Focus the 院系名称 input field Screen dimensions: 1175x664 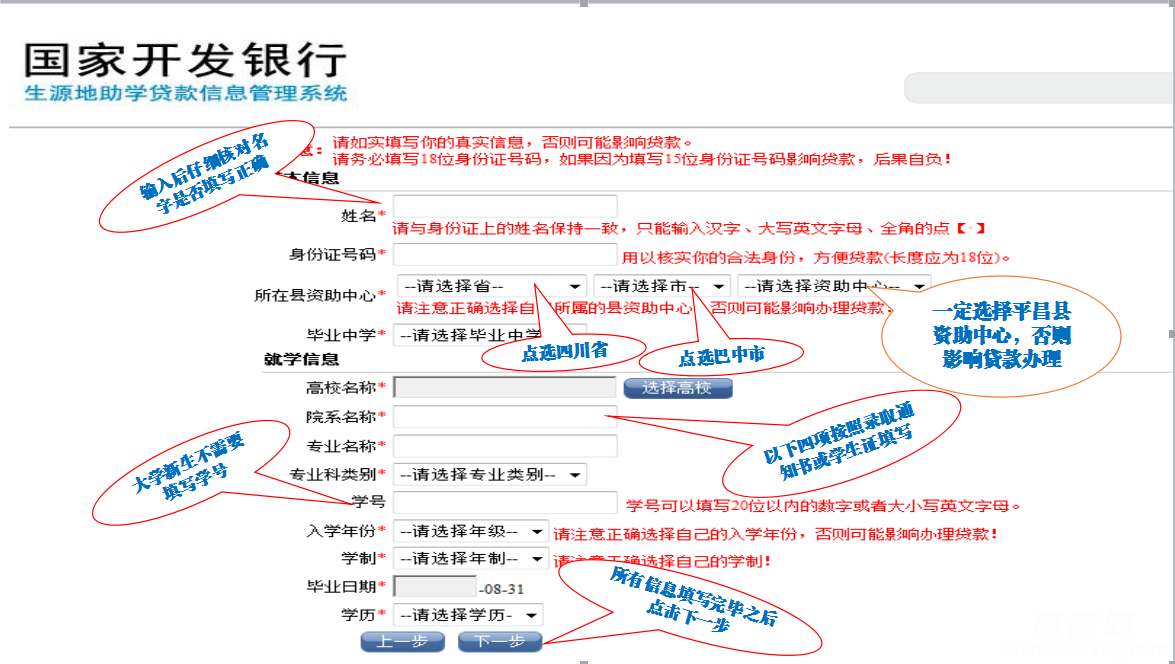(x=505, y=417)
